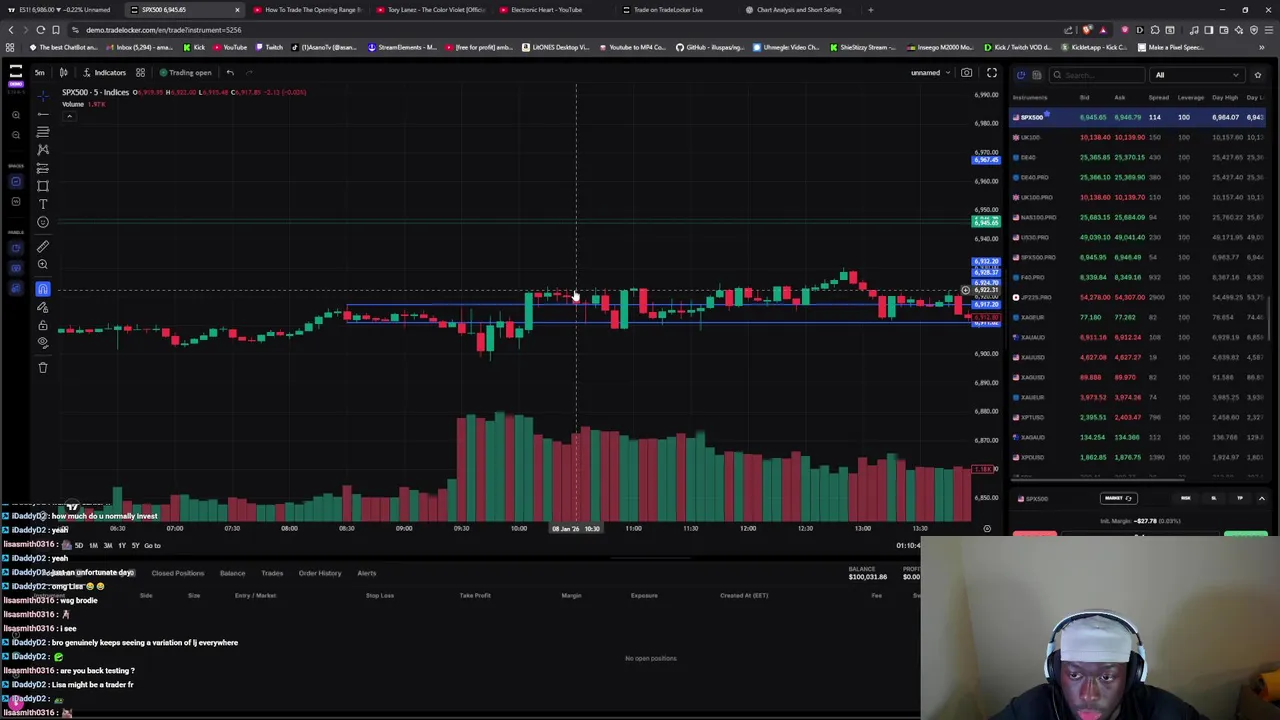Open the watchlist panel icon
The width and height of the screenshot is (1280, 720).
pyautogui.click(x=1021, y=75)
